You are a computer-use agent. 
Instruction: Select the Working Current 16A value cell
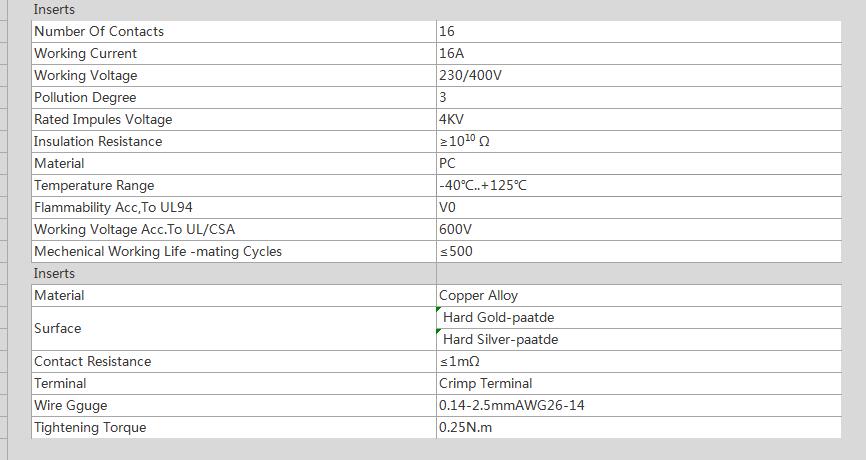pyautogui.click(x=638, y=54)
